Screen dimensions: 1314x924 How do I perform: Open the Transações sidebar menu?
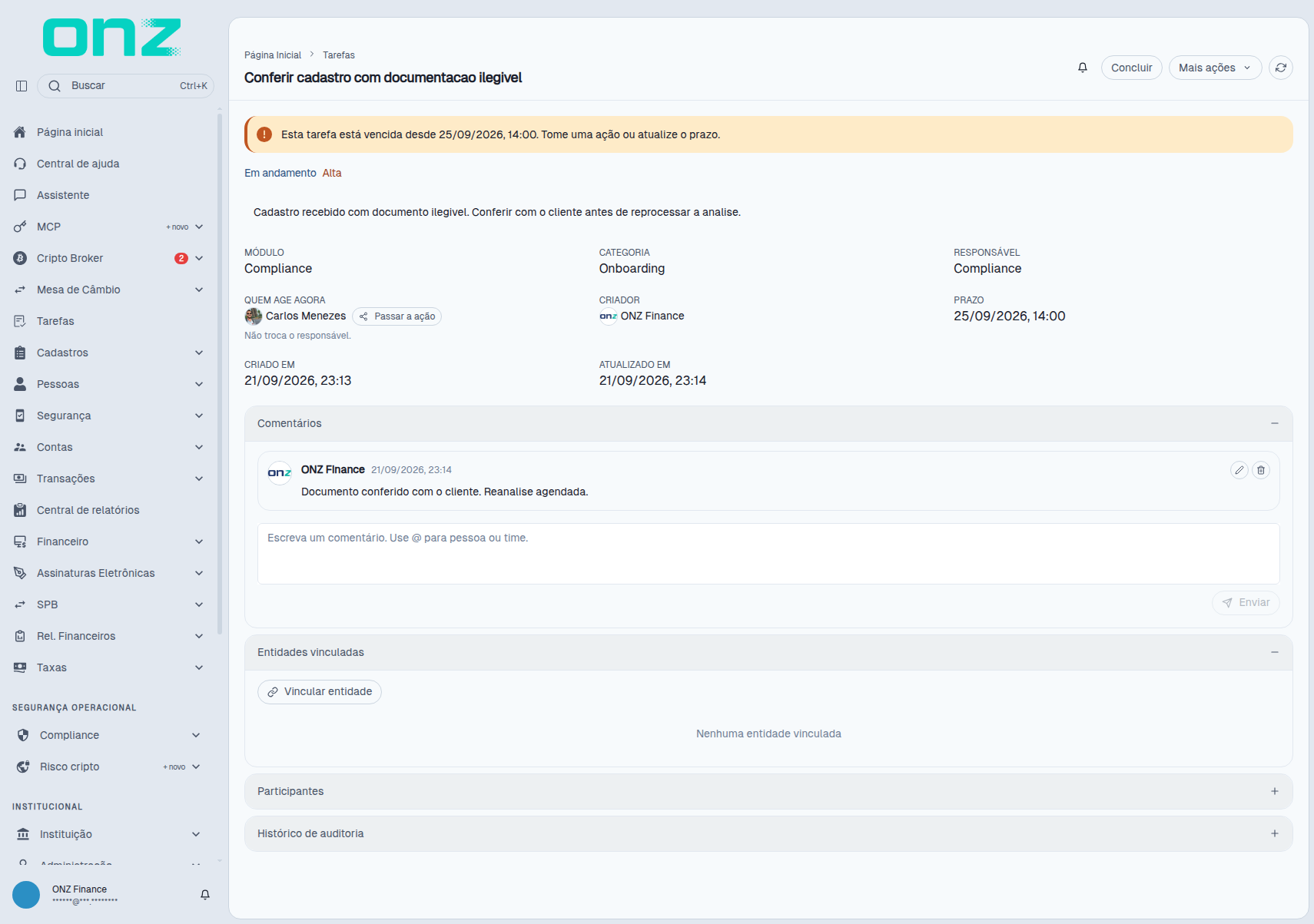[x=108, y=479]
